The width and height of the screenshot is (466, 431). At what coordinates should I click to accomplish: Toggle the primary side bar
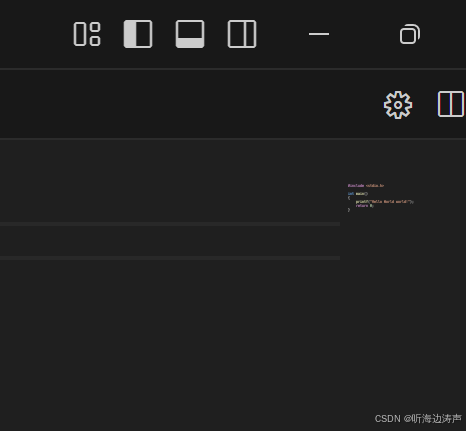pos(138,34)
